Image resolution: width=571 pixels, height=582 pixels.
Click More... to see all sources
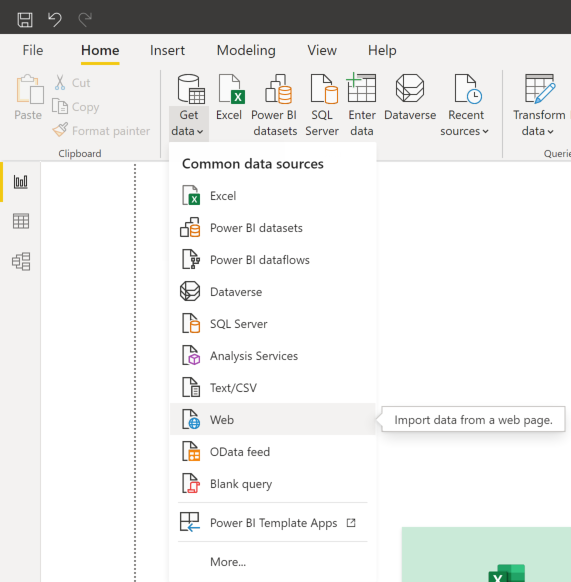(x=273, y=562)
